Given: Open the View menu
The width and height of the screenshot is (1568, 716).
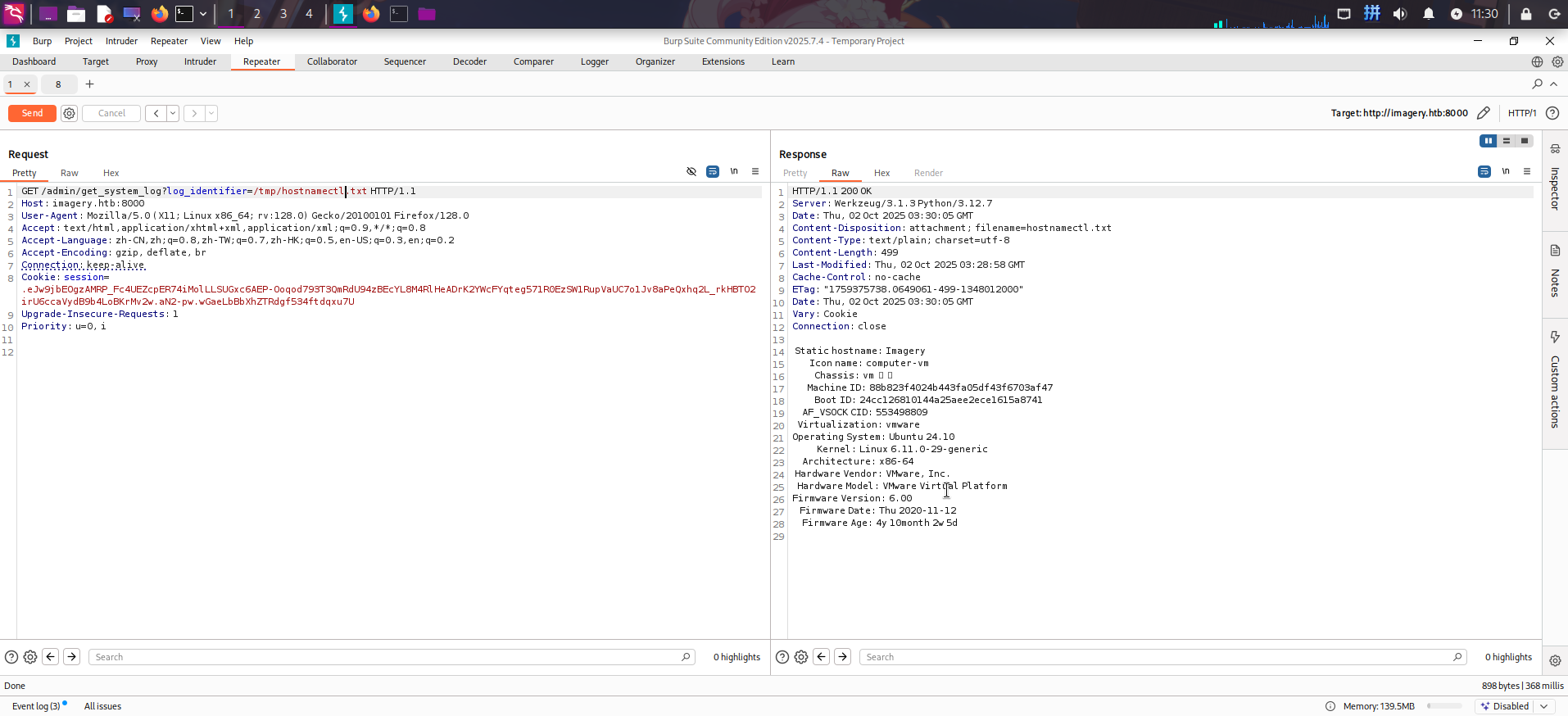Looking at the screenshot, I should 211,41.
